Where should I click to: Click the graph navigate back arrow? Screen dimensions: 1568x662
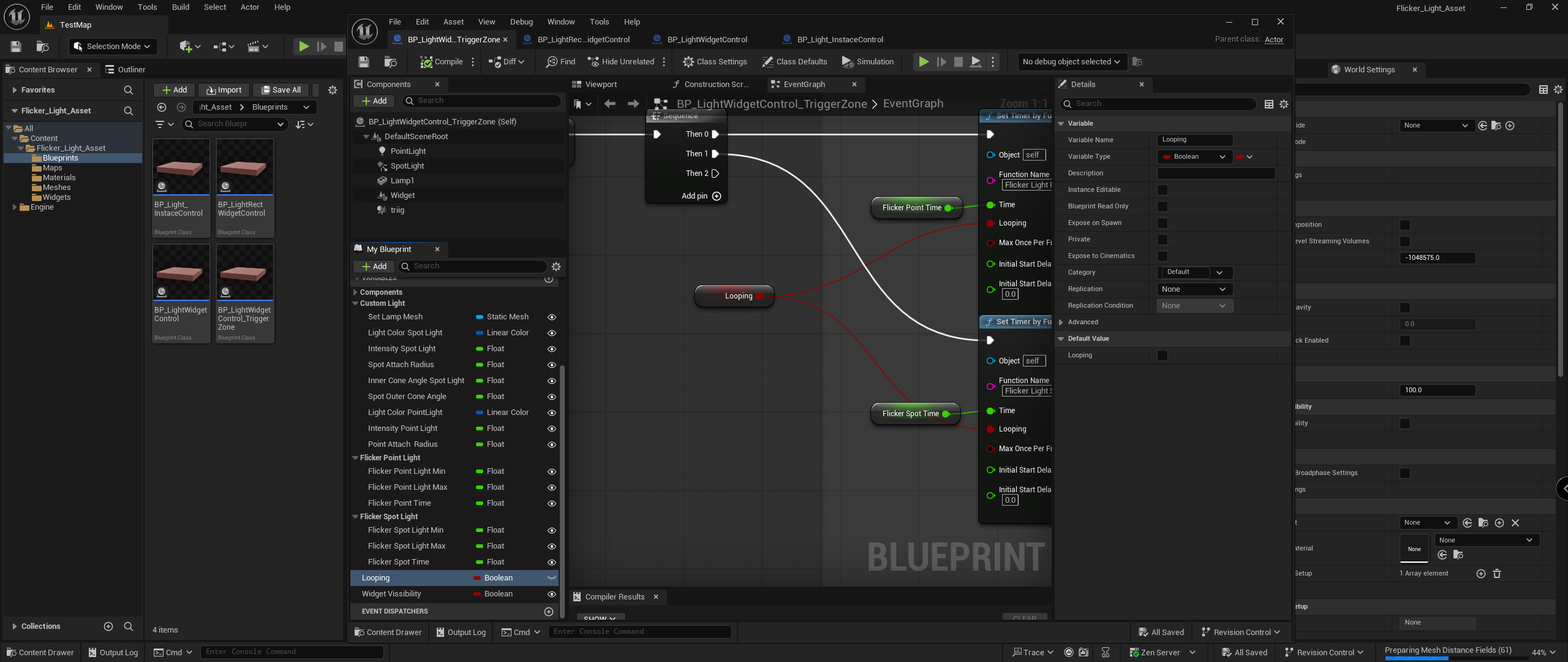[x=609, y=104]
